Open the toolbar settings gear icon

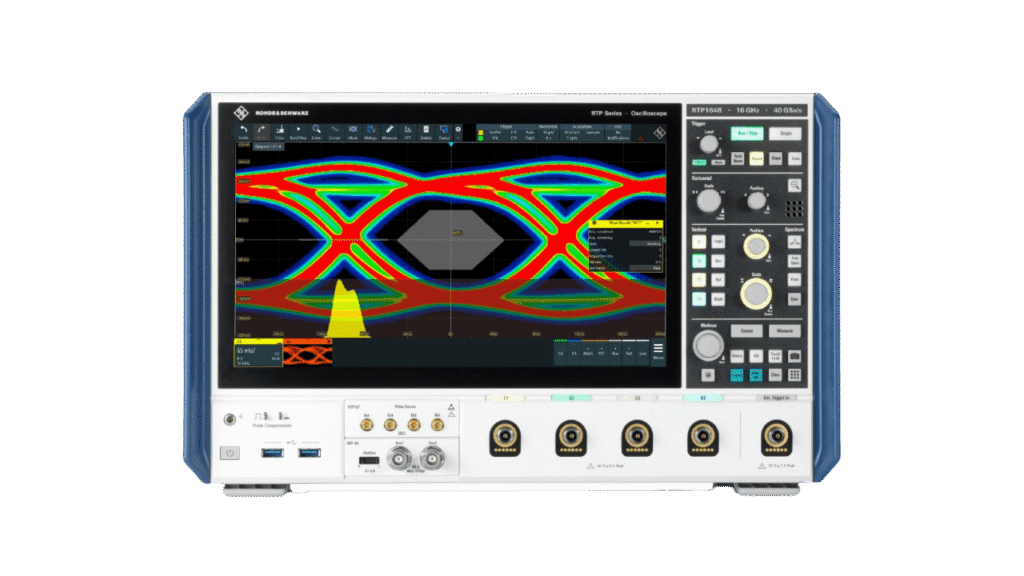[456, 131]
